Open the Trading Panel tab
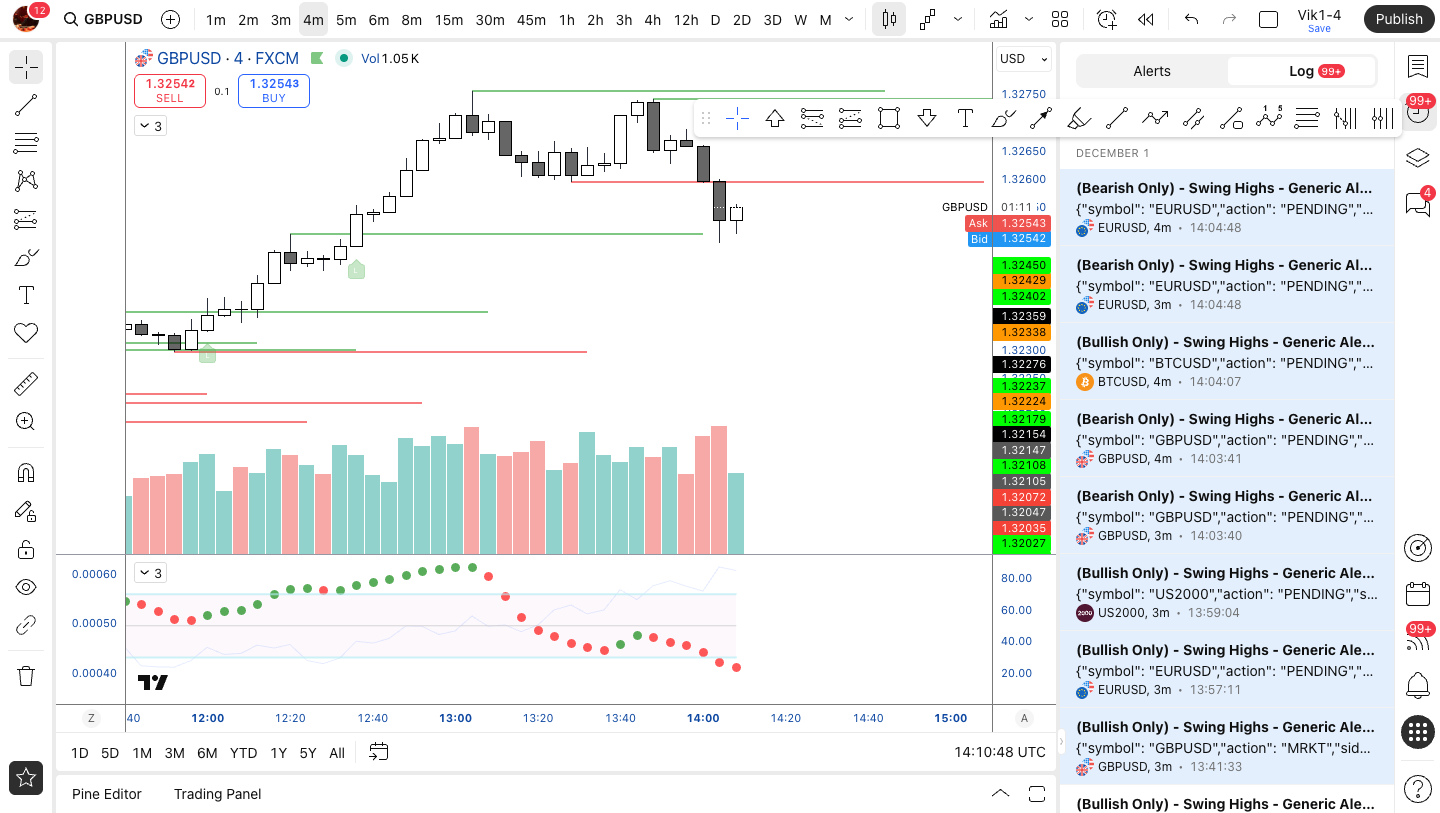The image size is (1440, 813). [x=218, y=794]
